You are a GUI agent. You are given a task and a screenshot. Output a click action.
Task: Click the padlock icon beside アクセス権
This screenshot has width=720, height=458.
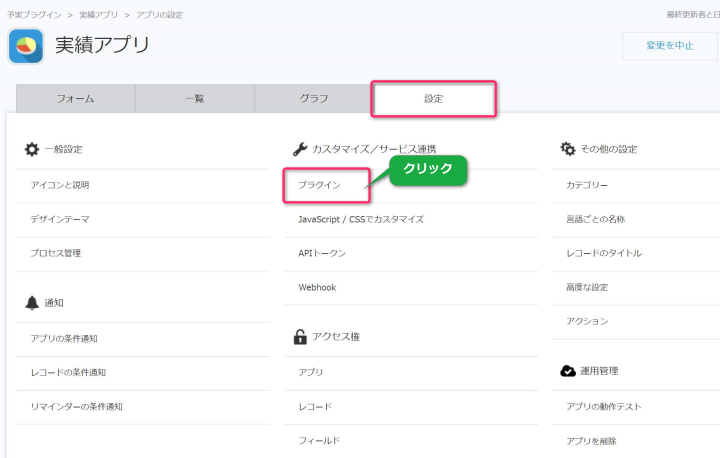click(x=299, y=337)
